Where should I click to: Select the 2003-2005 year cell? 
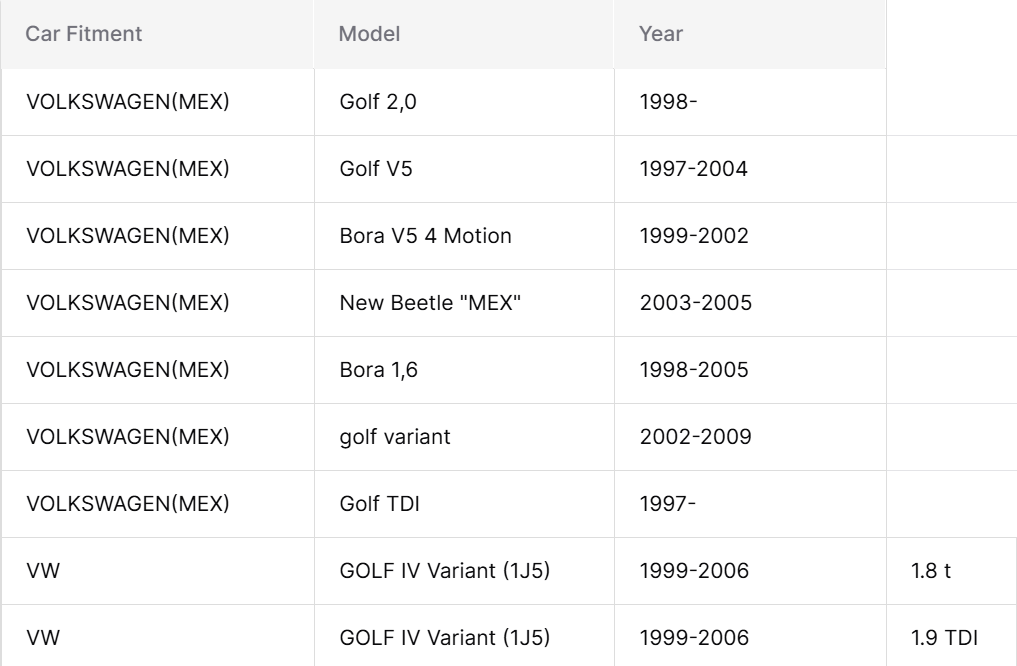[750, 303]
